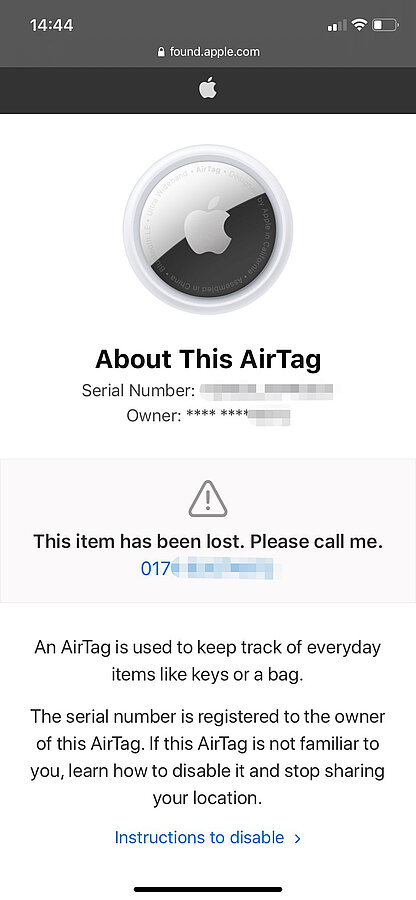Tap the Wi-Fi status icon

click(x=359, y=25)
